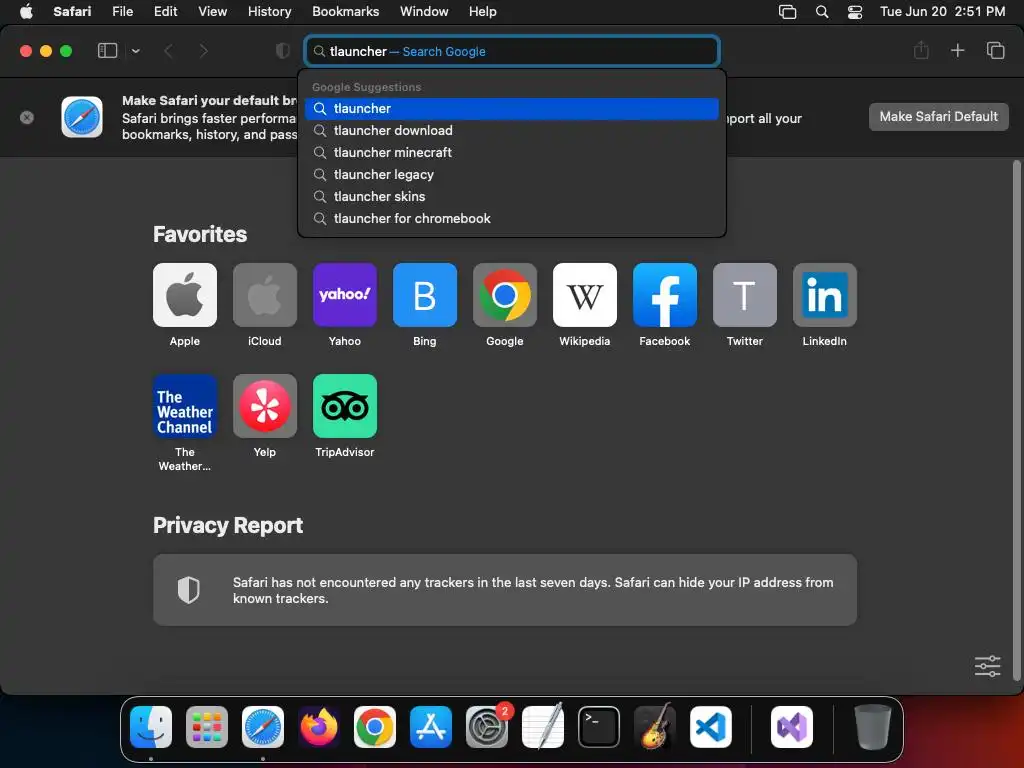Open the TripAdvisor favorite
Viewport: 1024px width, 768px height.
coord(345,406)
